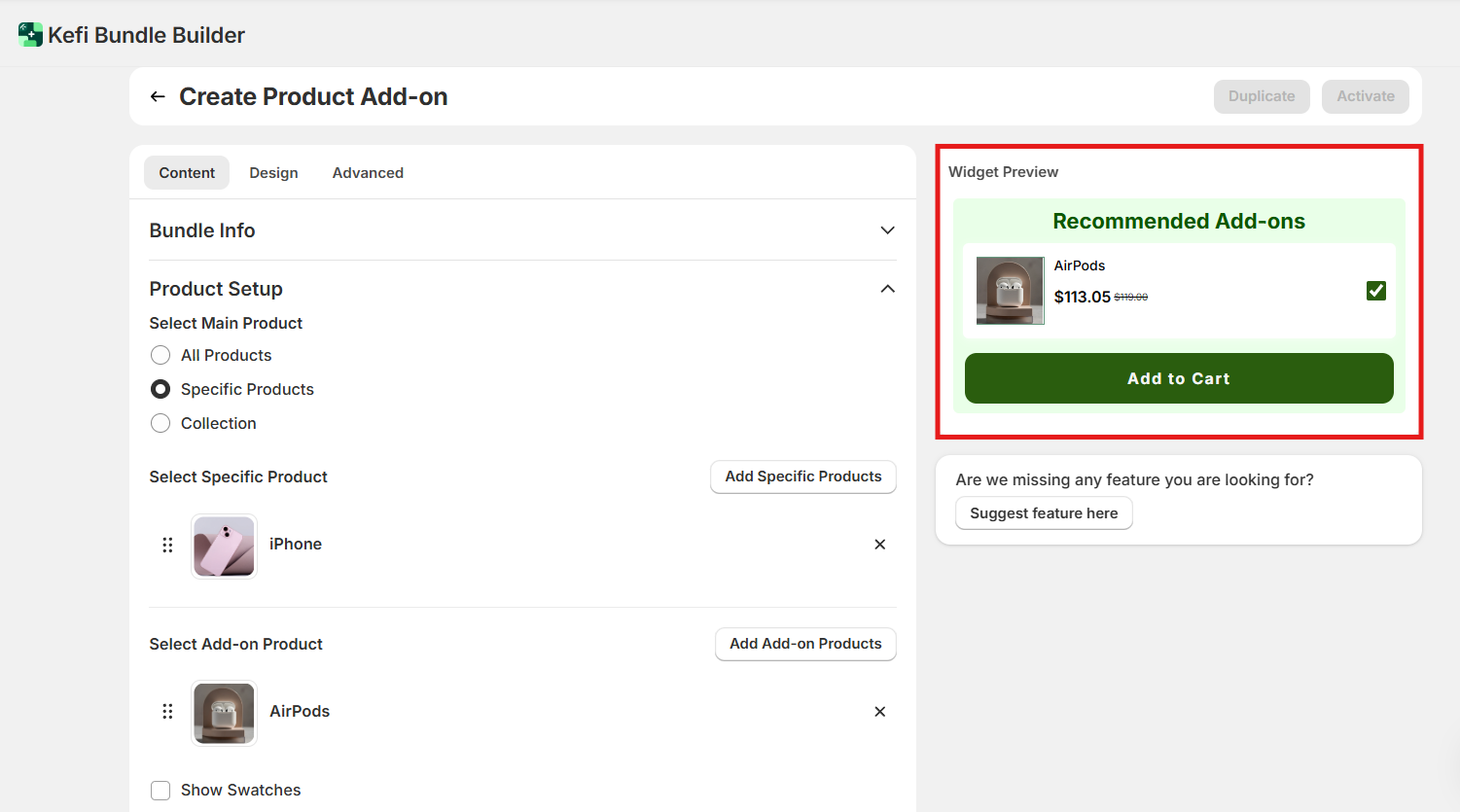Click the iPhone product thumbnail
The width and height of the screenshot is (1460, 812).
click(x=224, y=546)
